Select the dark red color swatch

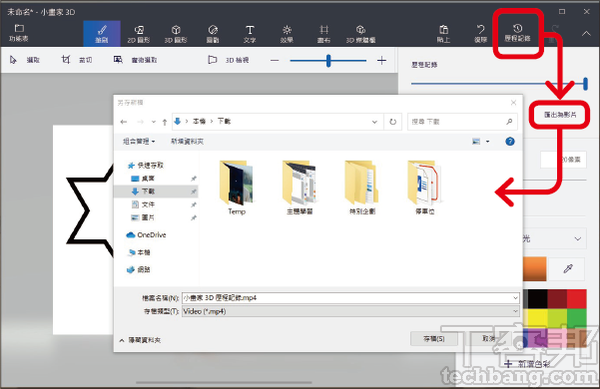tap(557, 299)
